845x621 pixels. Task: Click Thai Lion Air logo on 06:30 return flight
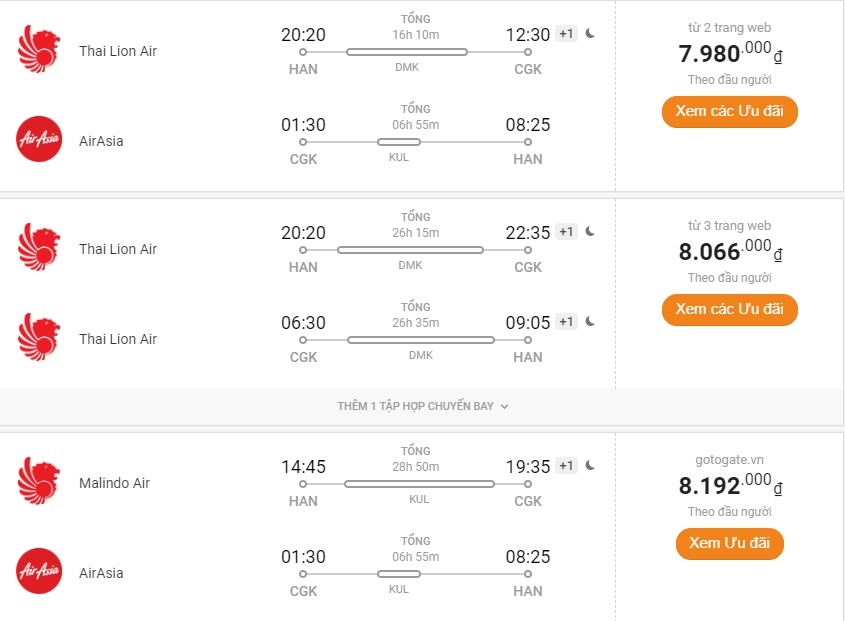coord(39,338)
